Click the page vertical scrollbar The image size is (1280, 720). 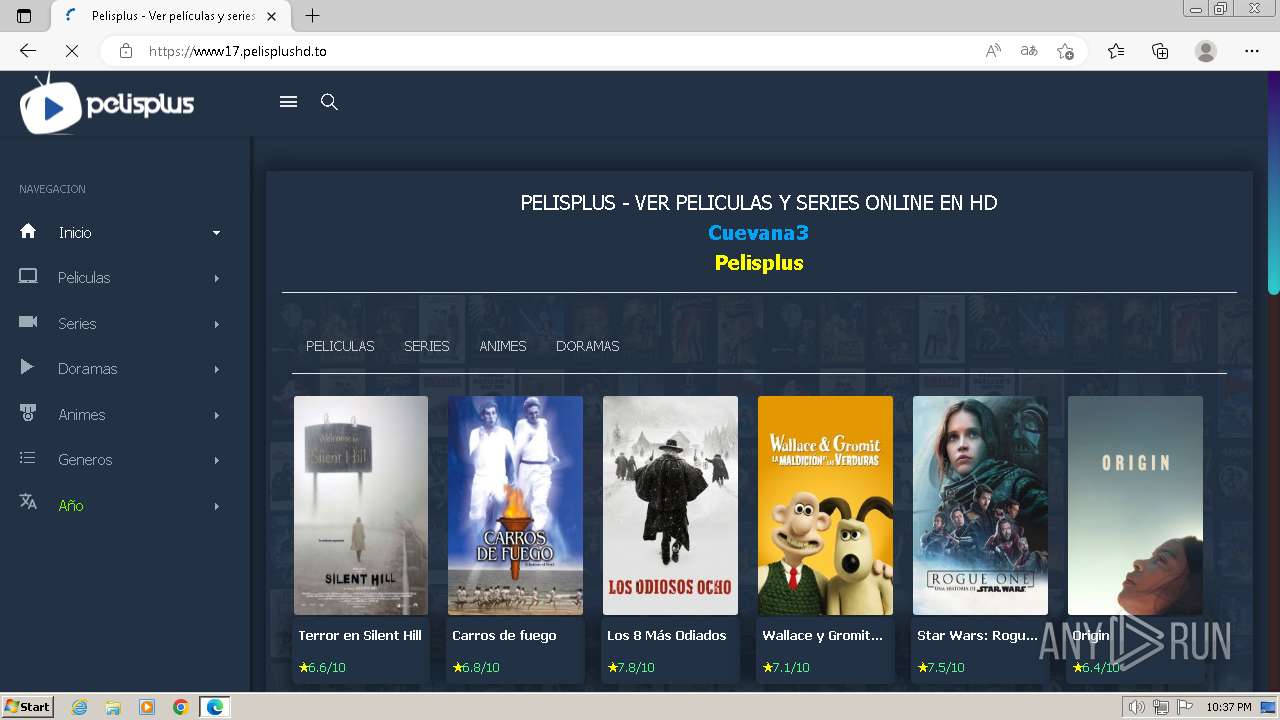pos(1273,184)
